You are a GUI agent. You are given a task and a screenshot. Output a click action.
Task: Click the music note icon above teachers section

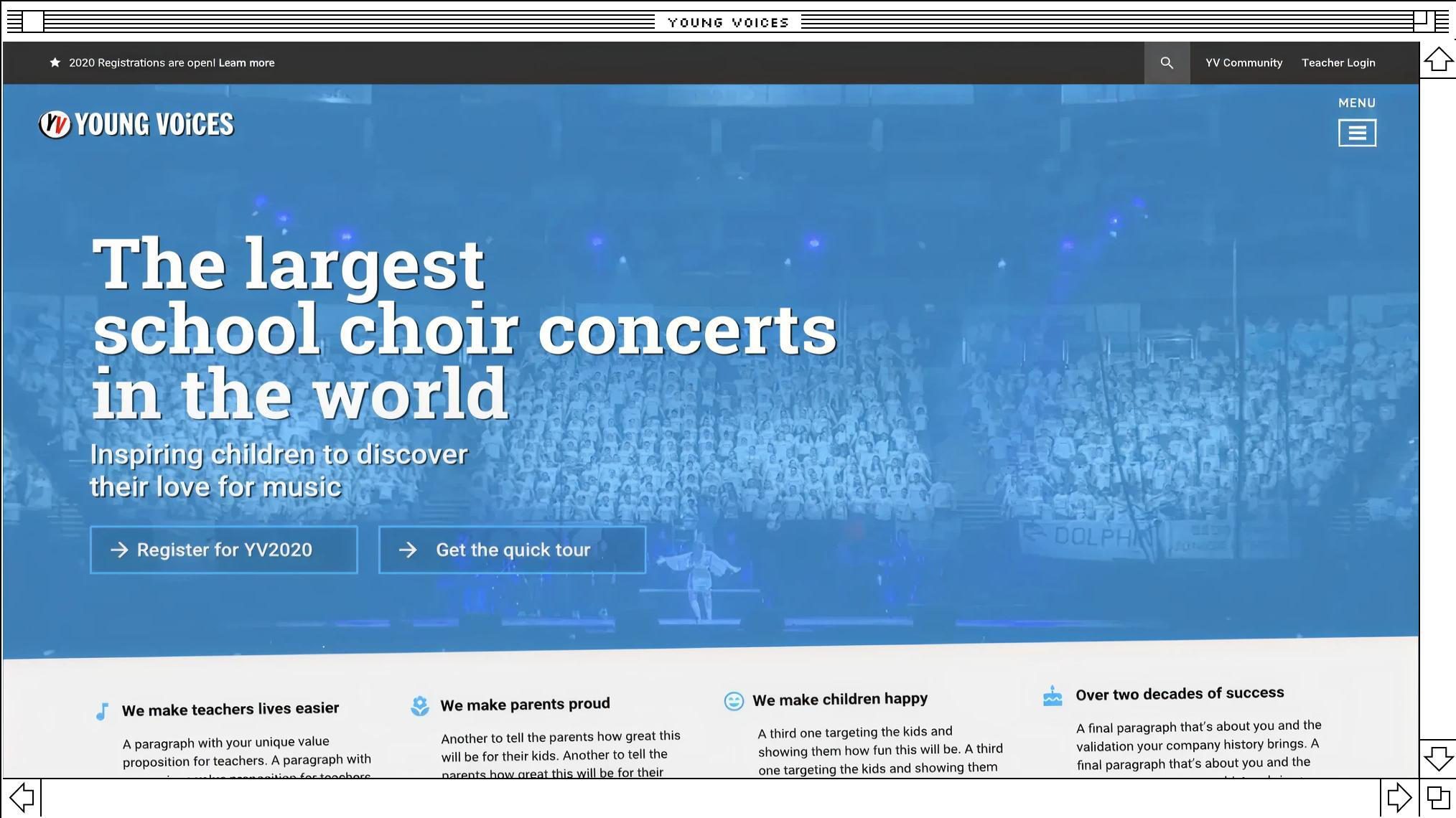102,711
